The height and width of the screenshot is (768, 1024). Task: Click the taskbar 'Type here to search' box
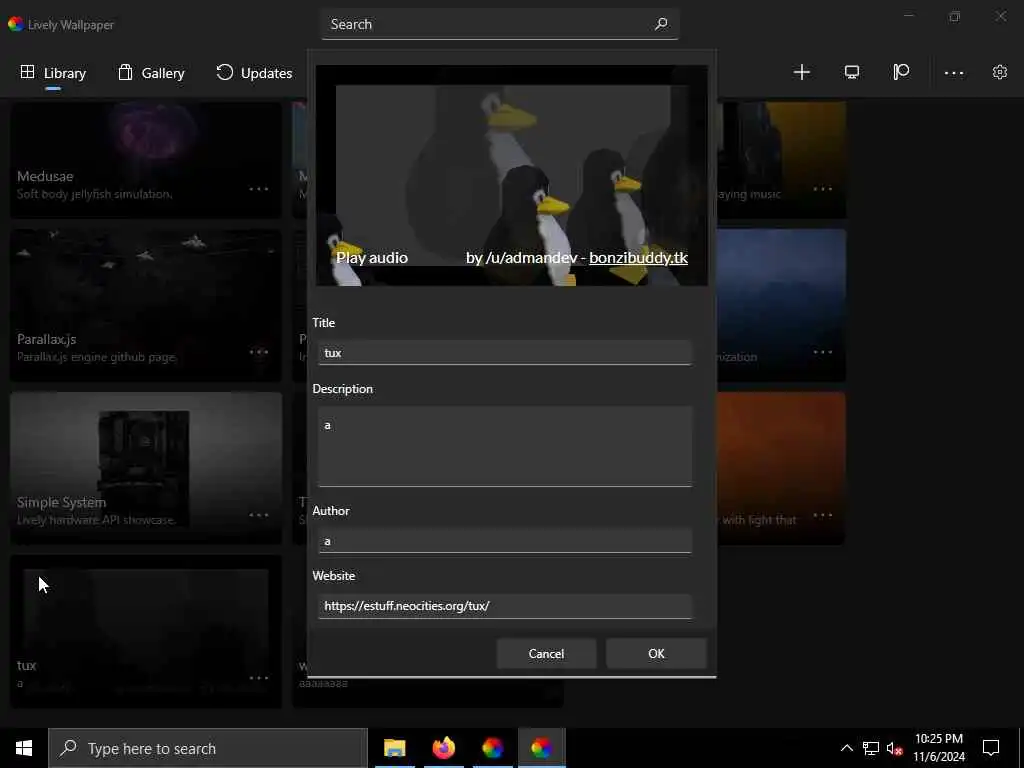(x=208, y=748)
